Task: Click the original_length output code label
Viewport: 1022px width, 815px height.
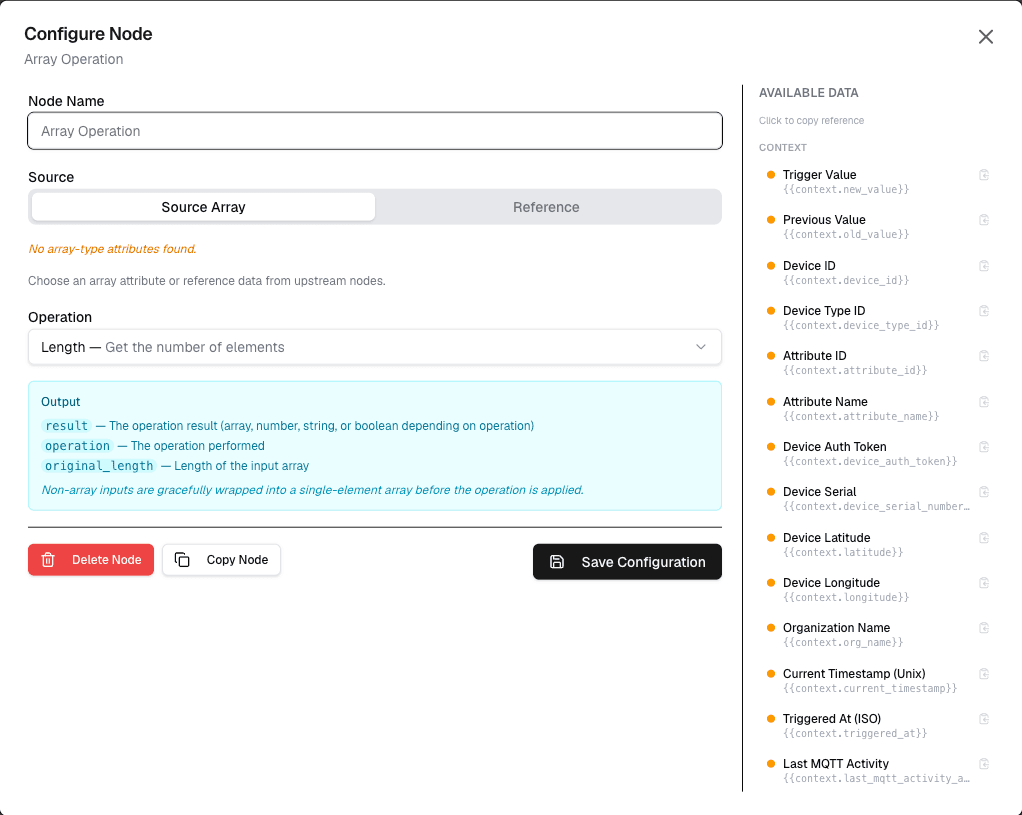Action: [99, 466]
